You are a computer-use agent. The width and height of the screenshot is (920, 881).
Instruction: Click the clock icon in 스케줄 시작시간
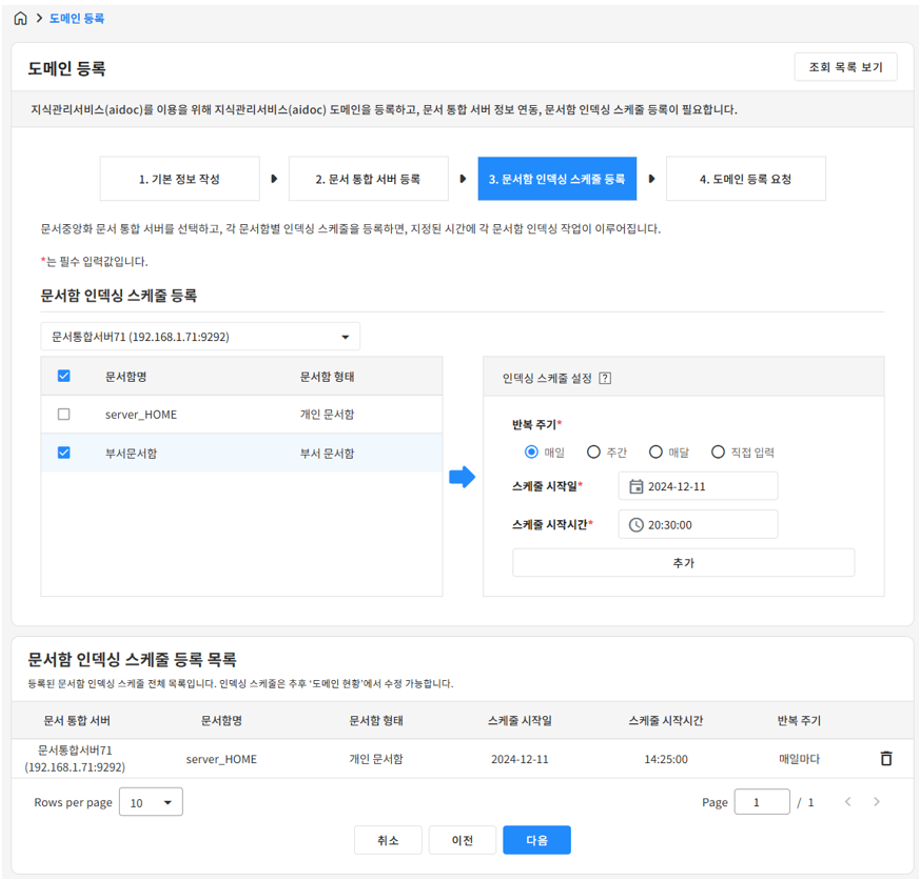(636, 525)
